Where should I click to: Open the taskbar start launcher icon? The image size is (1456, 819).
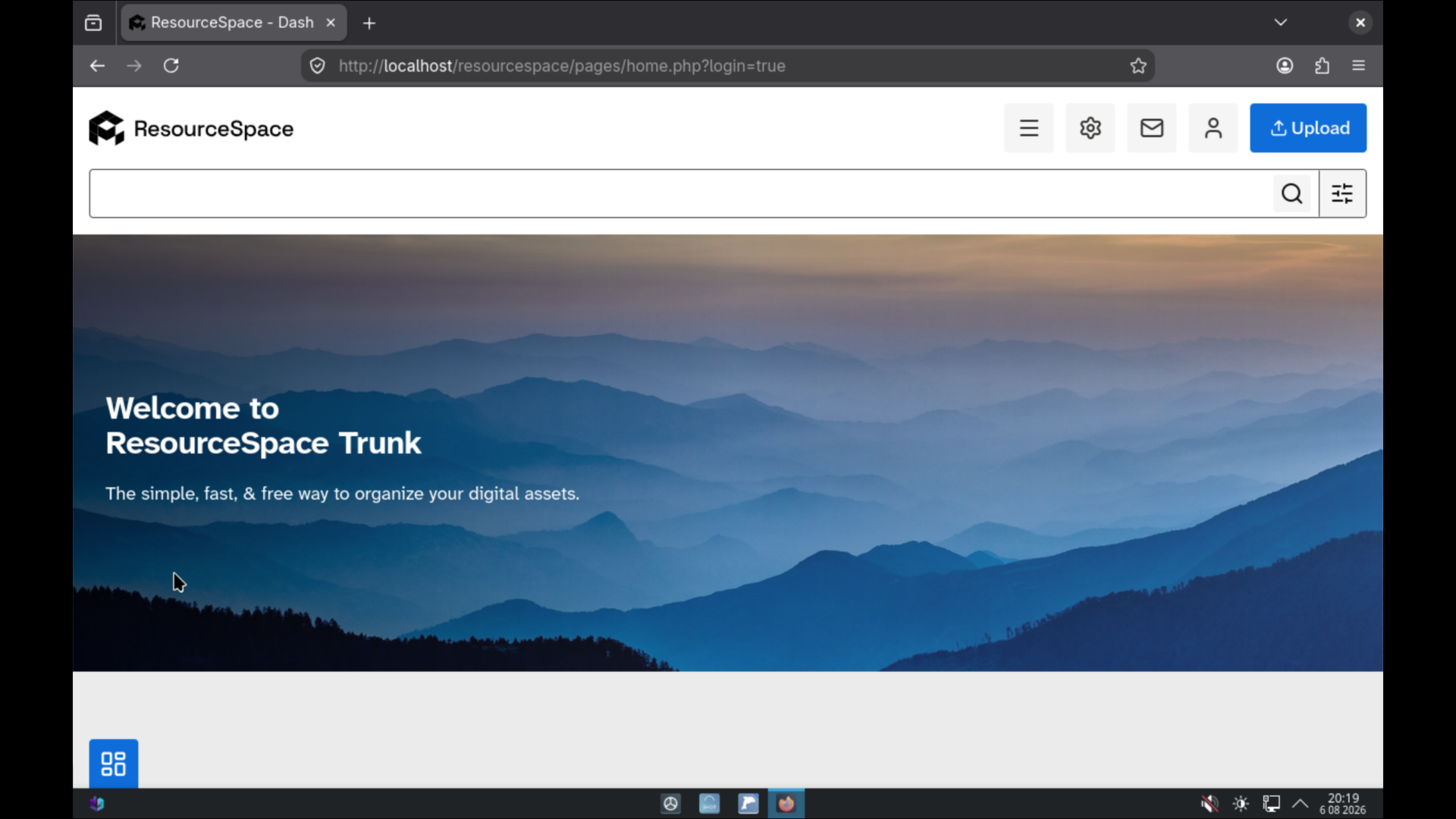click(x=96, y=804)
